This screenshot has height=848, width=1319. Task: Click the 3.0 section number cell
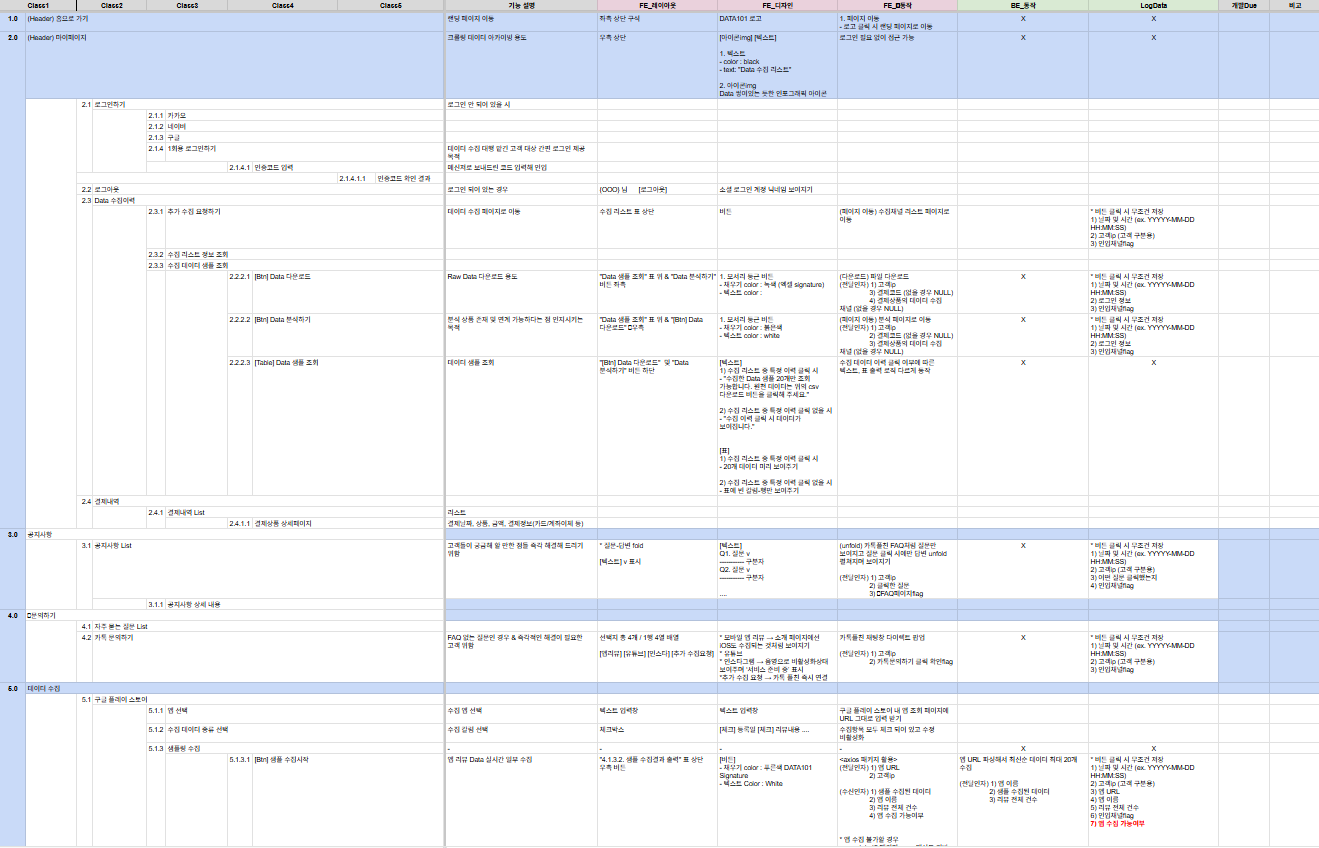[x=12, y=534]
